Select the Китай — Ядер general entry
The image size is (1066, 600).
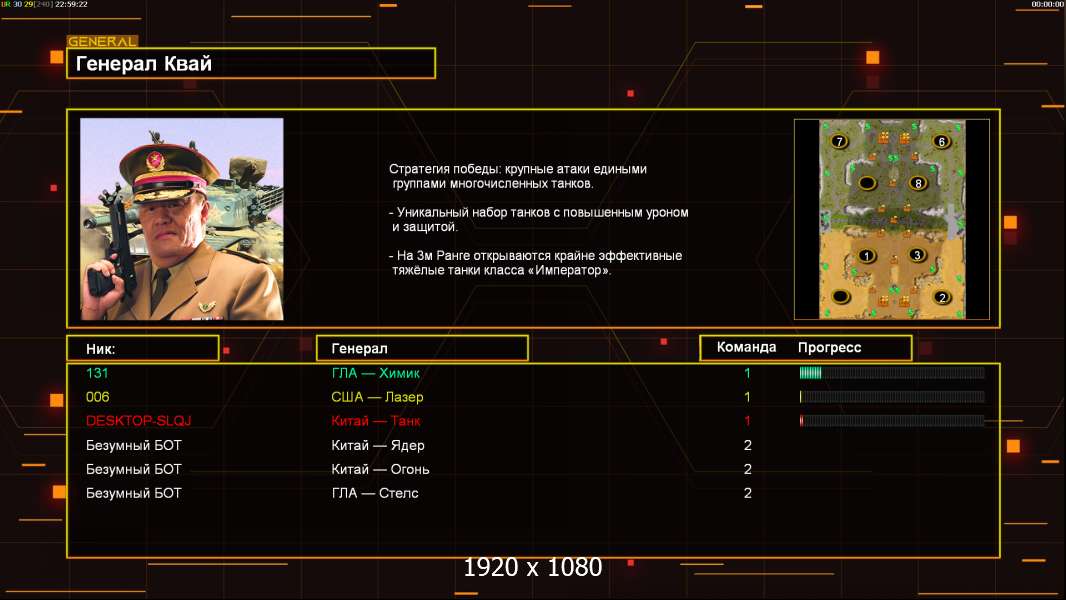coord(378,445)
